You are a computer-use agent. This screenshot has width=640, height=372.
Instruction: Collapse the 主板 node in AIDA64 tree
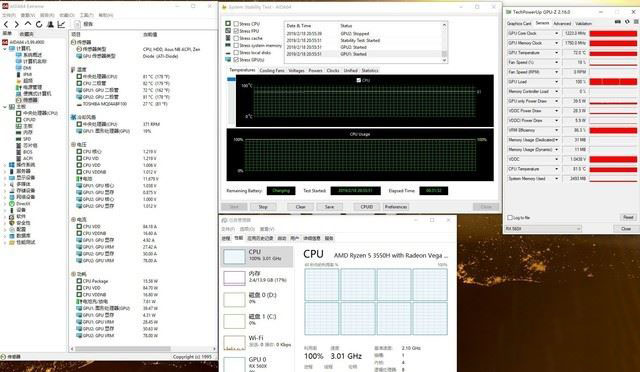pos(5,107)
